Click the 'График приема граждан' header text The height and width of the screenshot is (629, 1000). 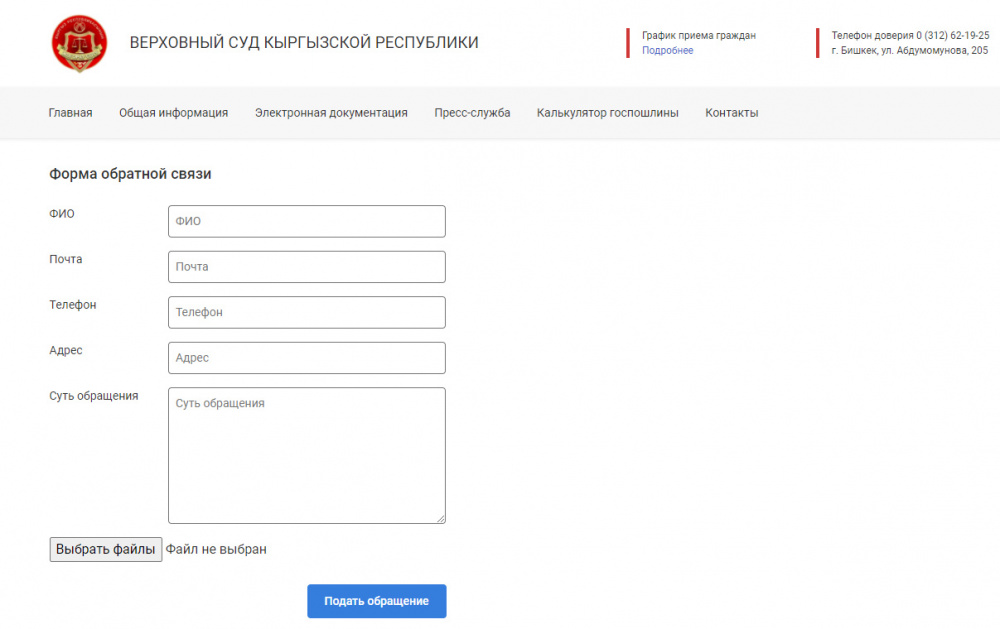pos(698,35)
